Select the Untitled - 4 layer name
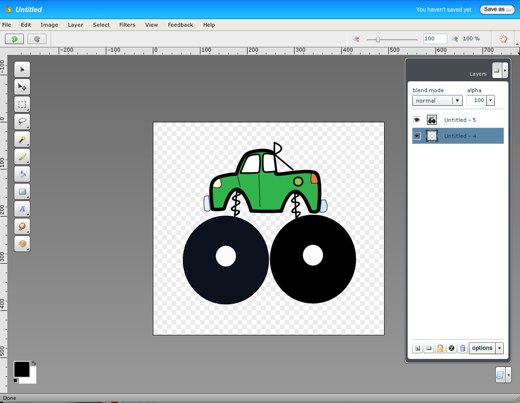Viewport: 520px width, 403px height. point(460,136)
